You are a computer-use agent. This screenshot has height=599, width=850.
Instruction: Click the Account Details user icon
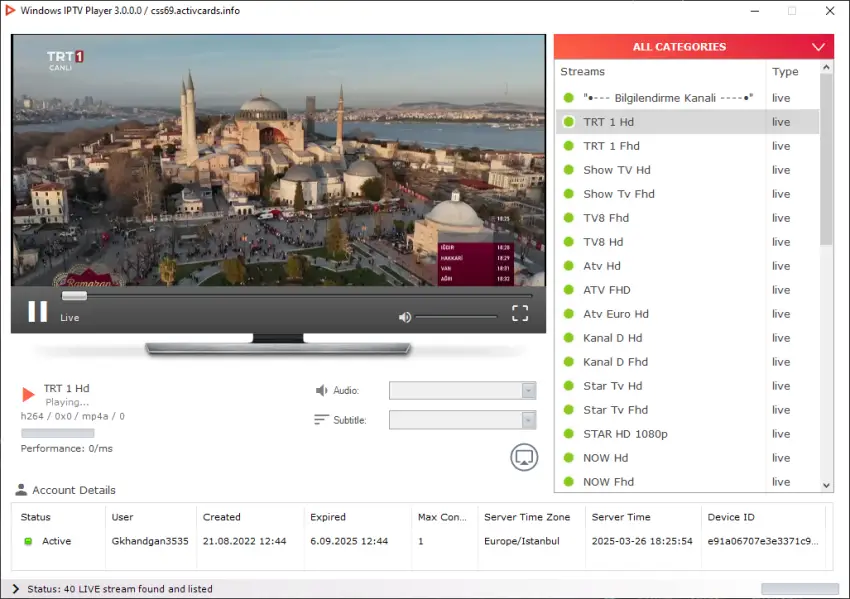coord(21,490)
